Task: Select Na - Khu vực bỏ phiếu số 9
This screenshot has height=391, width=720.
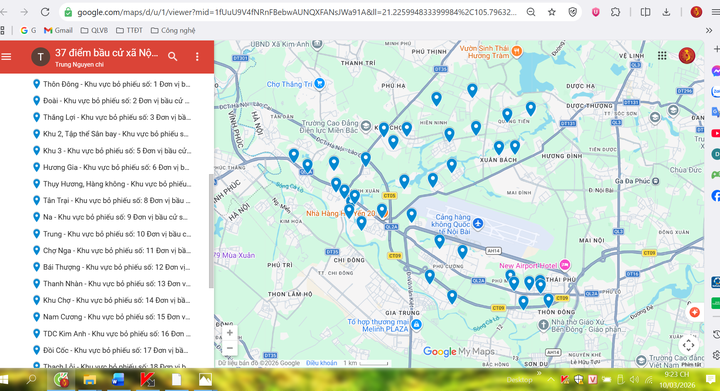Action: pyautogui.click(x=112, y=217)
